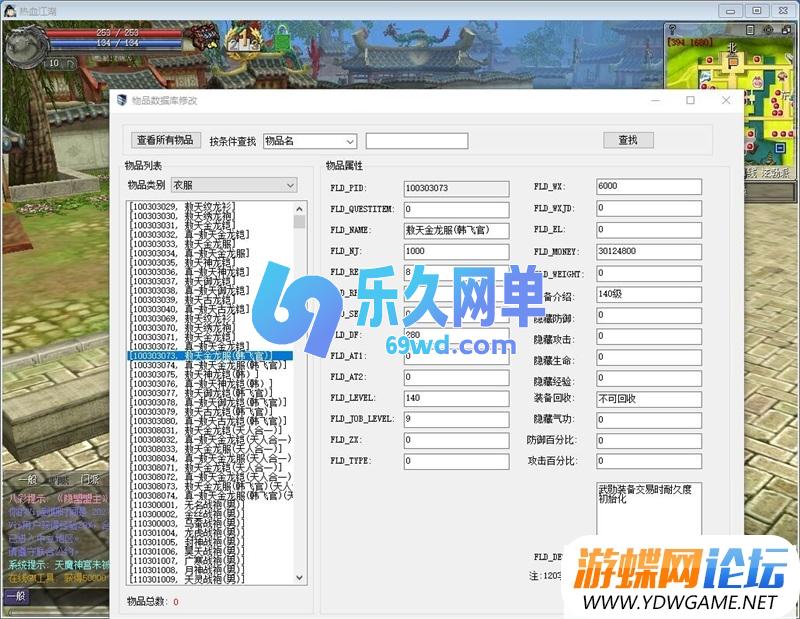Viewport: 800px width, 619px height.
Task: Click the treasure chest icon beside health bar
Action: [x=203, y=37]
